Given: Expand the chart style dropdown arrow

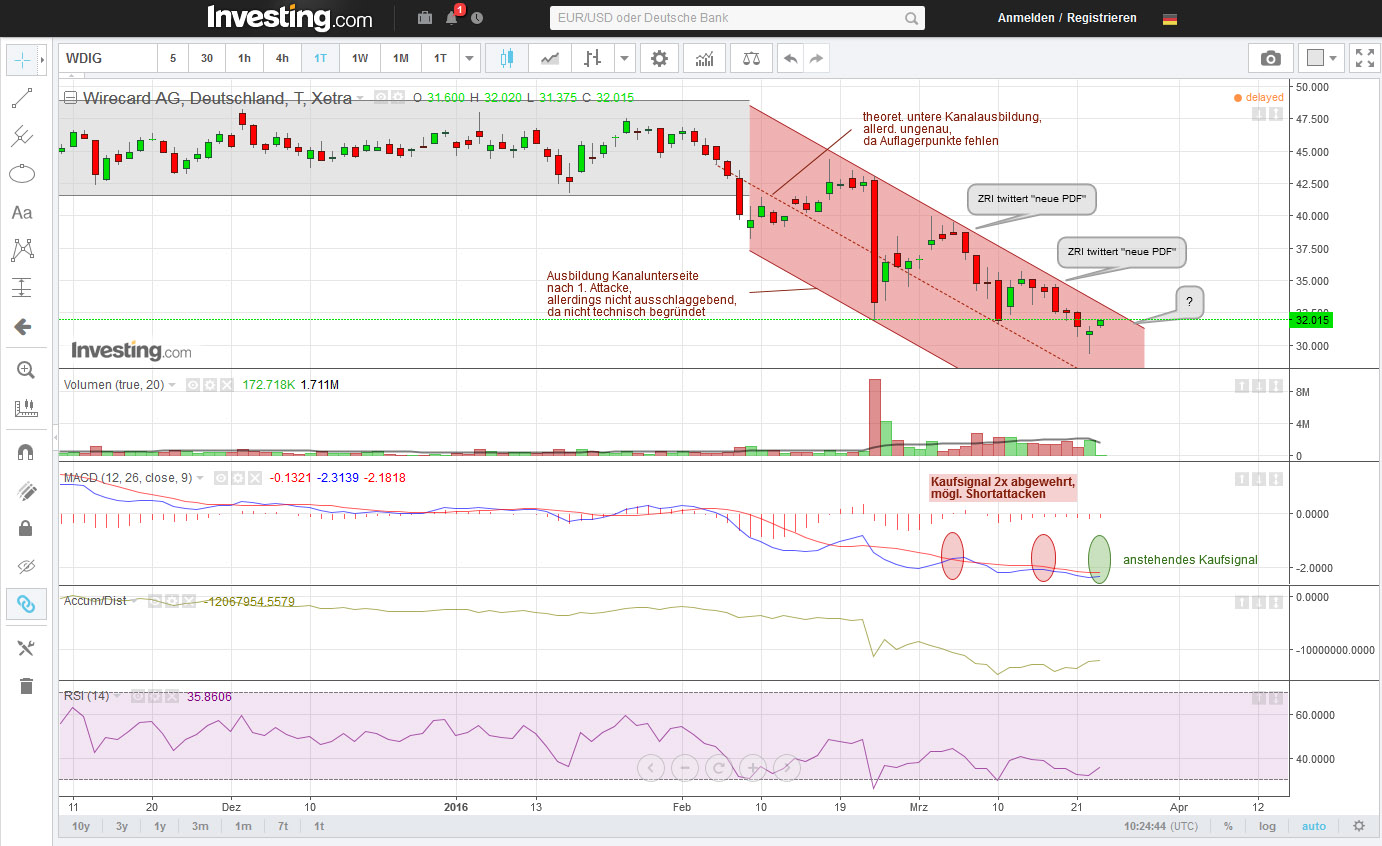Looking at the screenshot, I should click(x=625, y=58).
